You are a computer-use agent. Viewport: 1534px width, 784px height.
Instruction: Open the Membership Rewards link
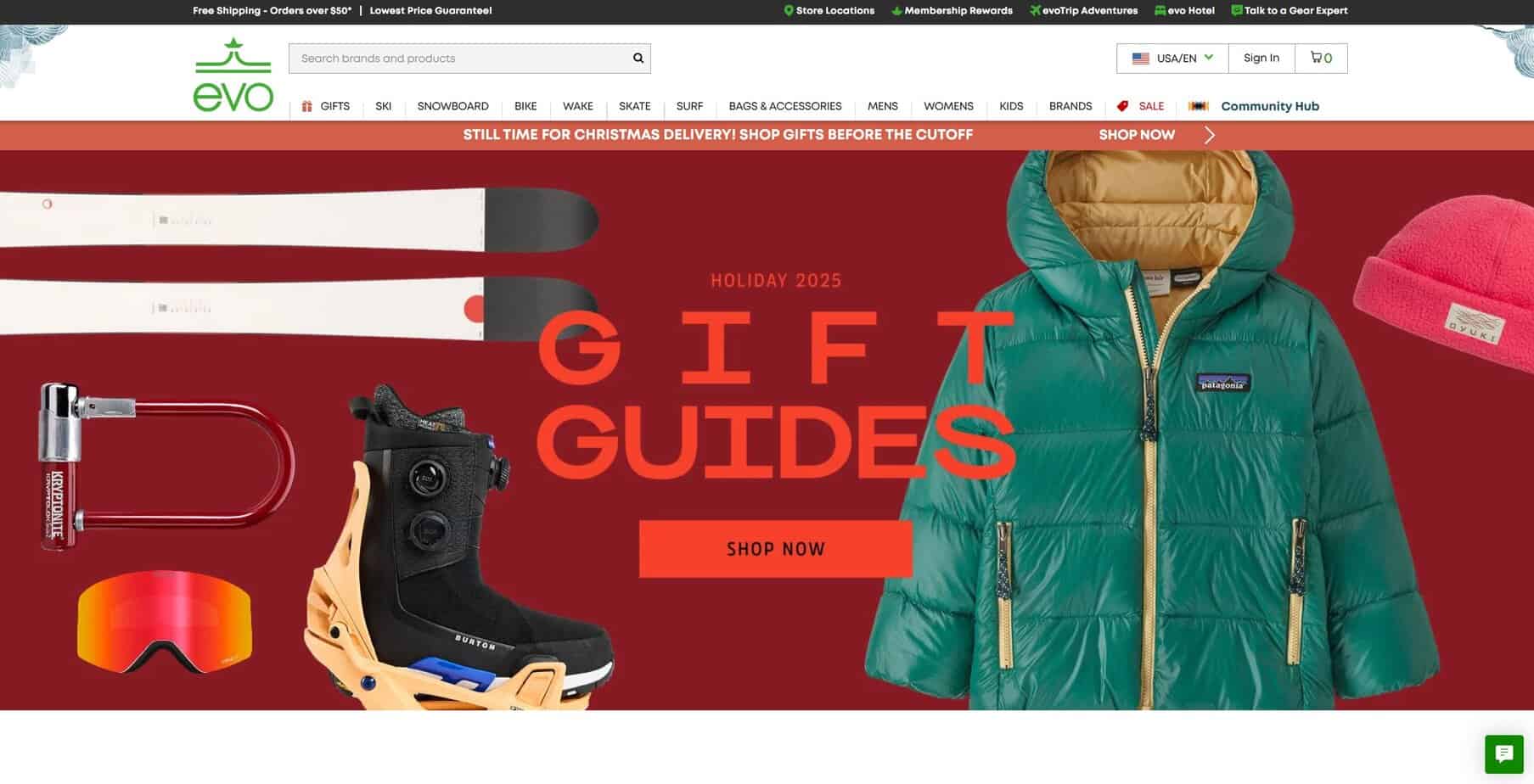pos(958,11)
